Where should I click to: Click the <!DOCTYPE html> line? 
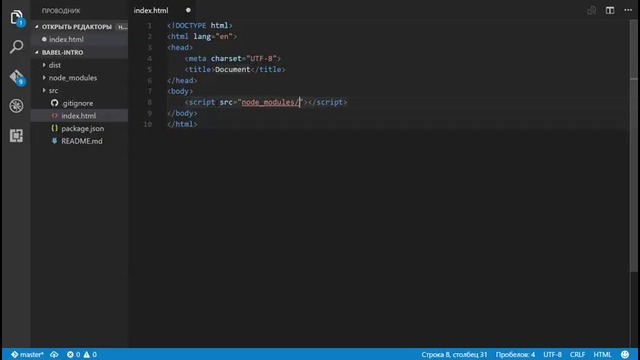point(200,25)
